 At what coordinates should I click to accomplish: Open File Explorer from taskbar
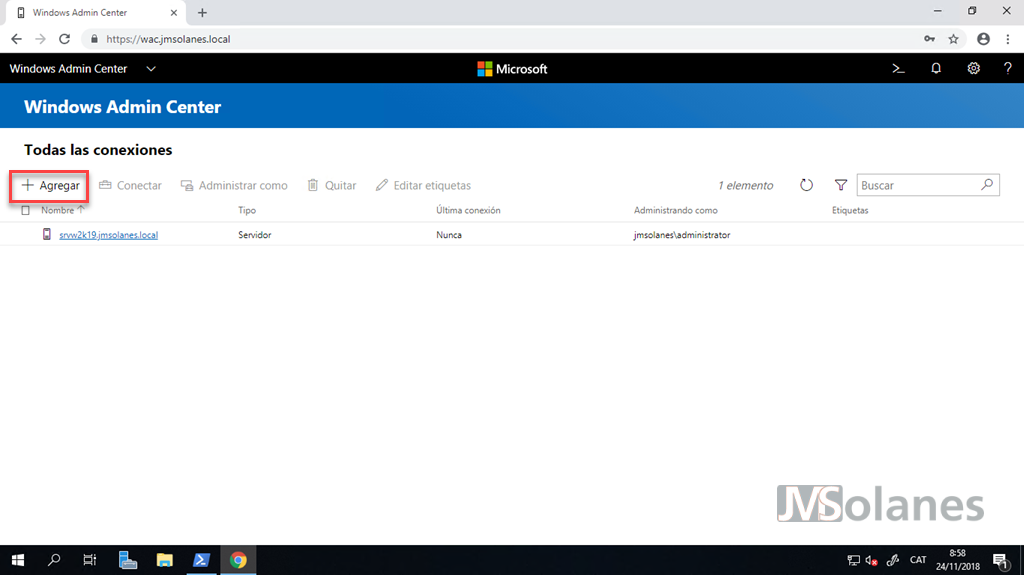(x=165, y=560)
